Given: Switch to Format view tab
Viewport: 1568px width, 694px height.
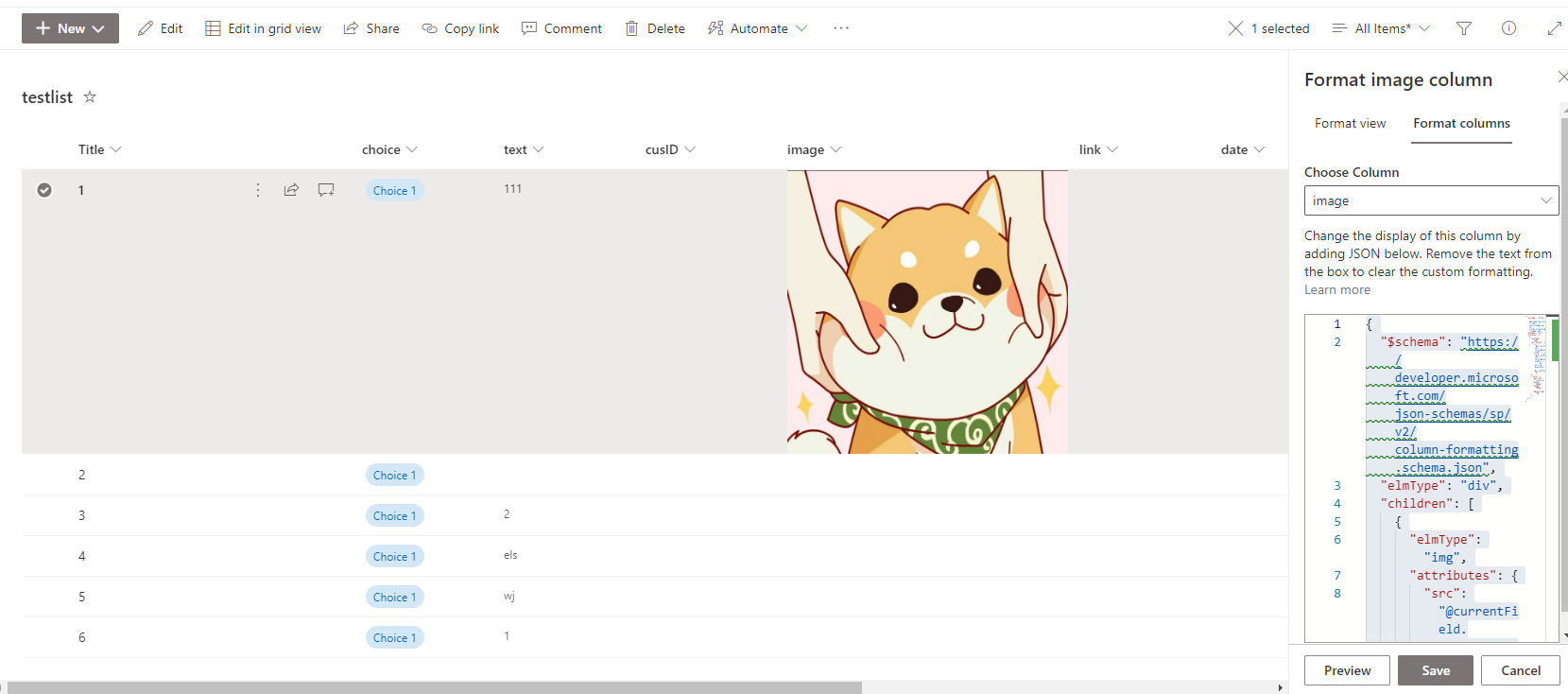Looking at the screenshot, I should click(x=1350, y=123).
